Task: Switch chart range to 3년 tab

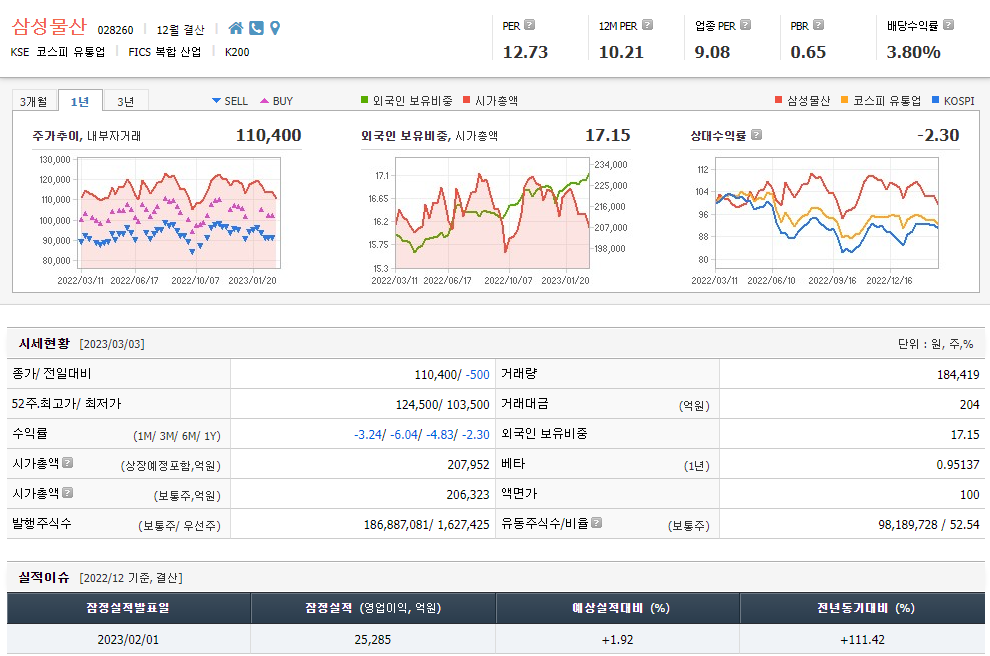Action: coord(126,102)
